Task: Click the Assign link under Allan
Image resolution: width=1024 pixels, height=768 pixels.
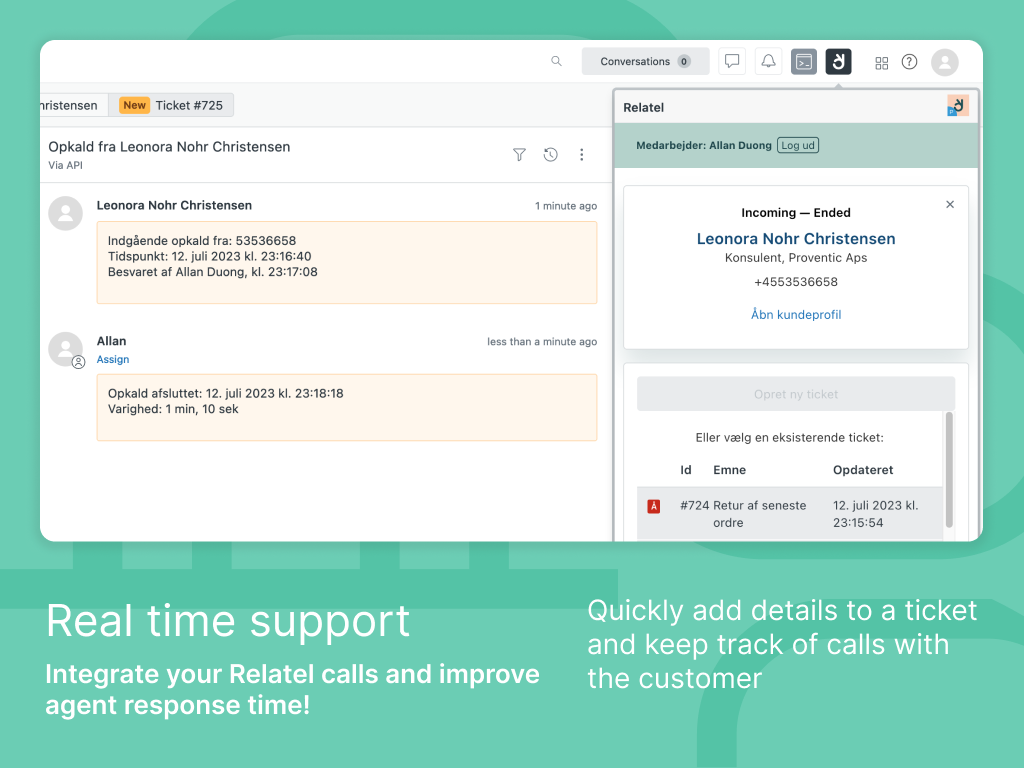Action: point(113,360)
